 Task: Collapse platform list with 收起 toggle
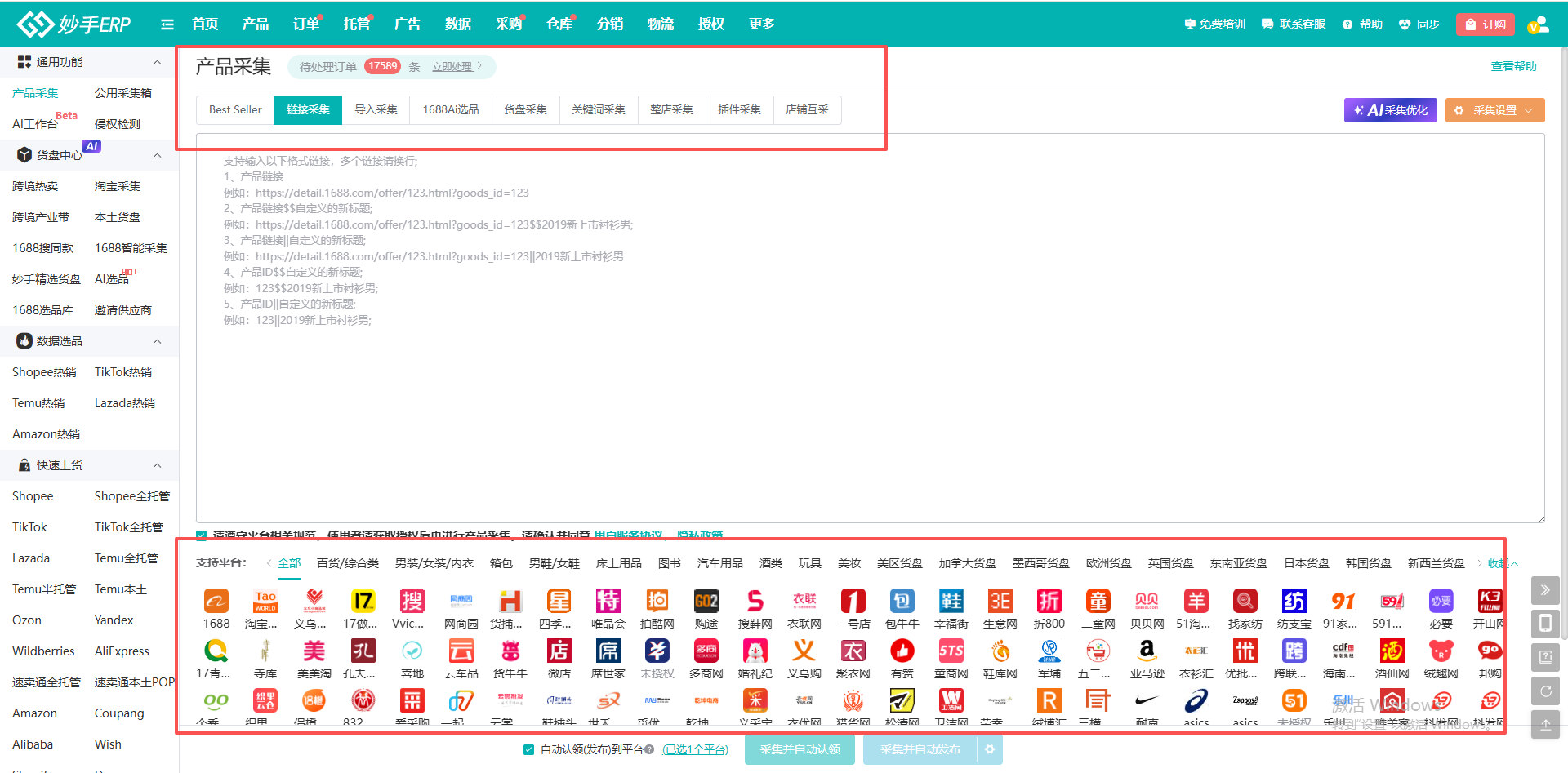tap(1502, 563)
